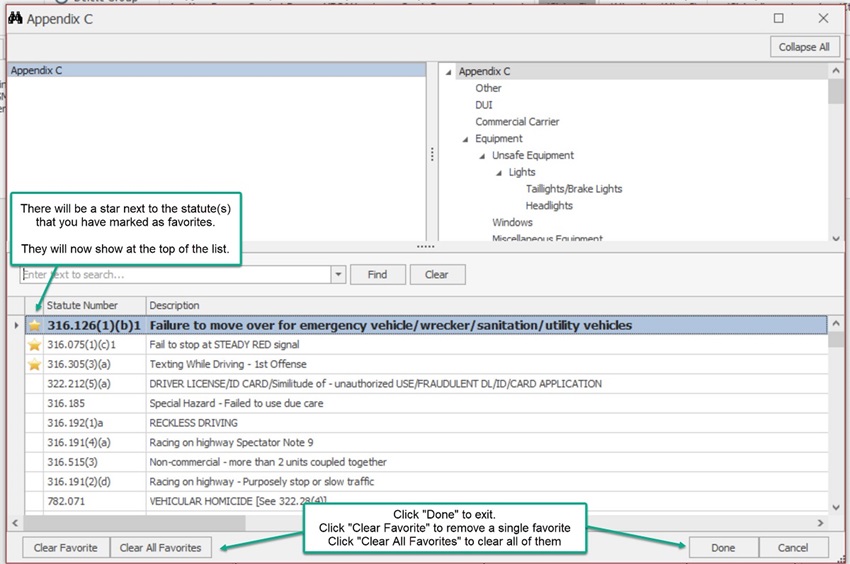Click the star beside Texting While Driving
The height and width of the screenshot is (564, 850).
[x=35, y=364]
